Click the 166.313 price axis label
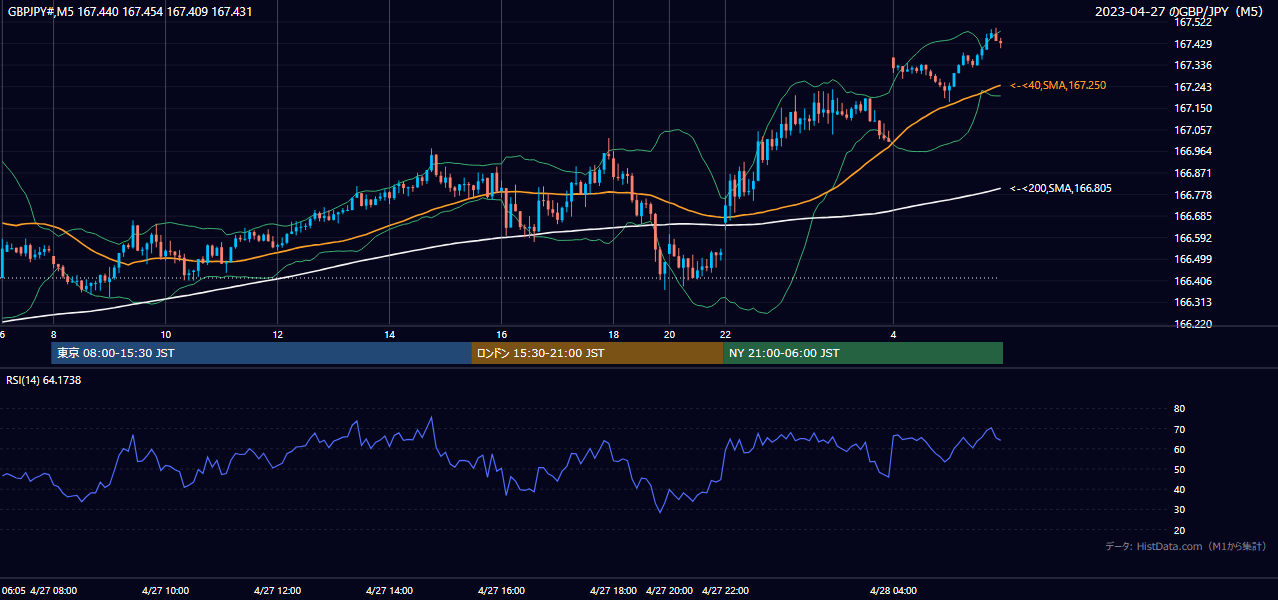This screenshot has height=600, width=1278. [x=1193, y=302]
